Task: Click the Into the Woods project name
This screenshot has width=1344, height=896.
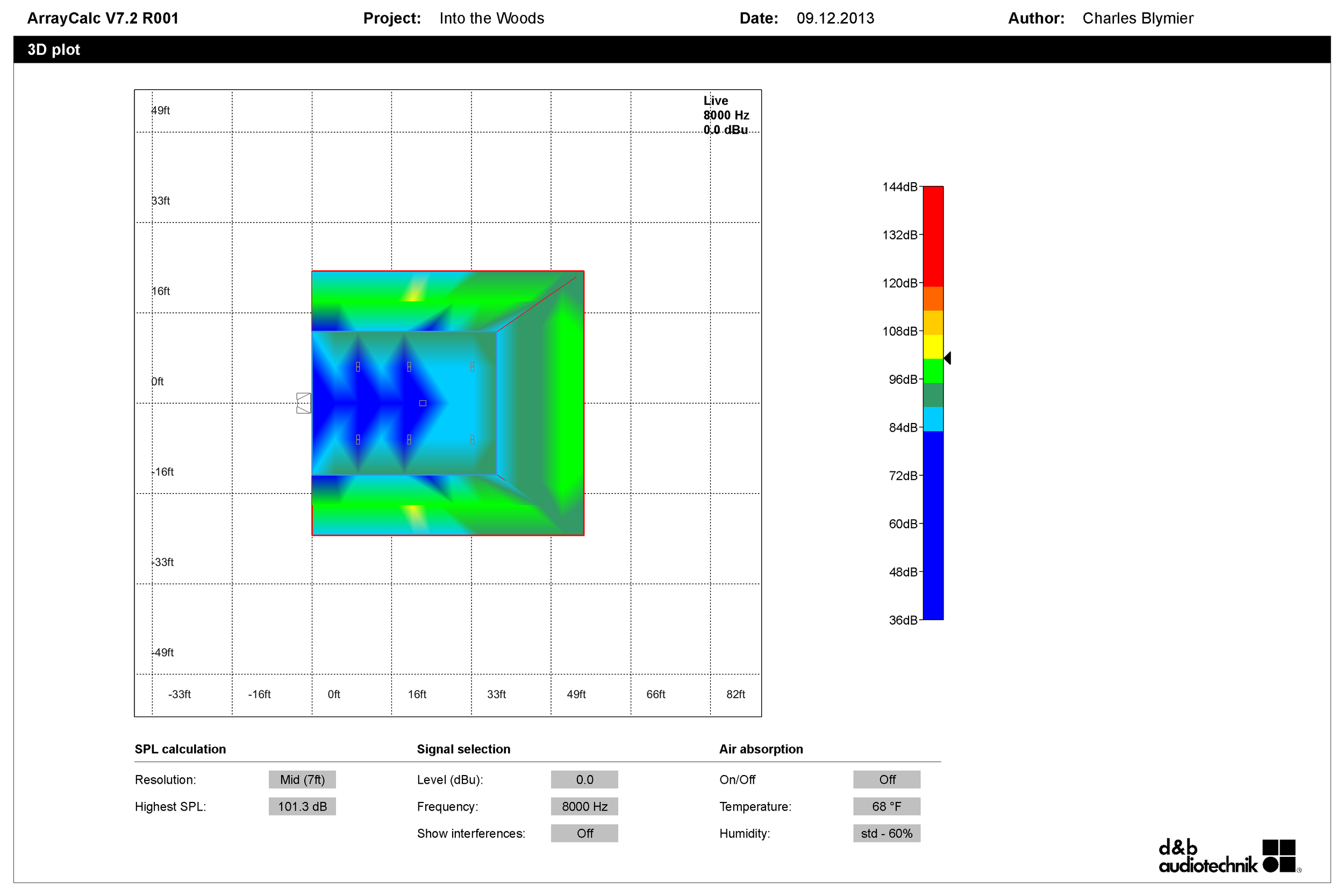Action: 491,18
